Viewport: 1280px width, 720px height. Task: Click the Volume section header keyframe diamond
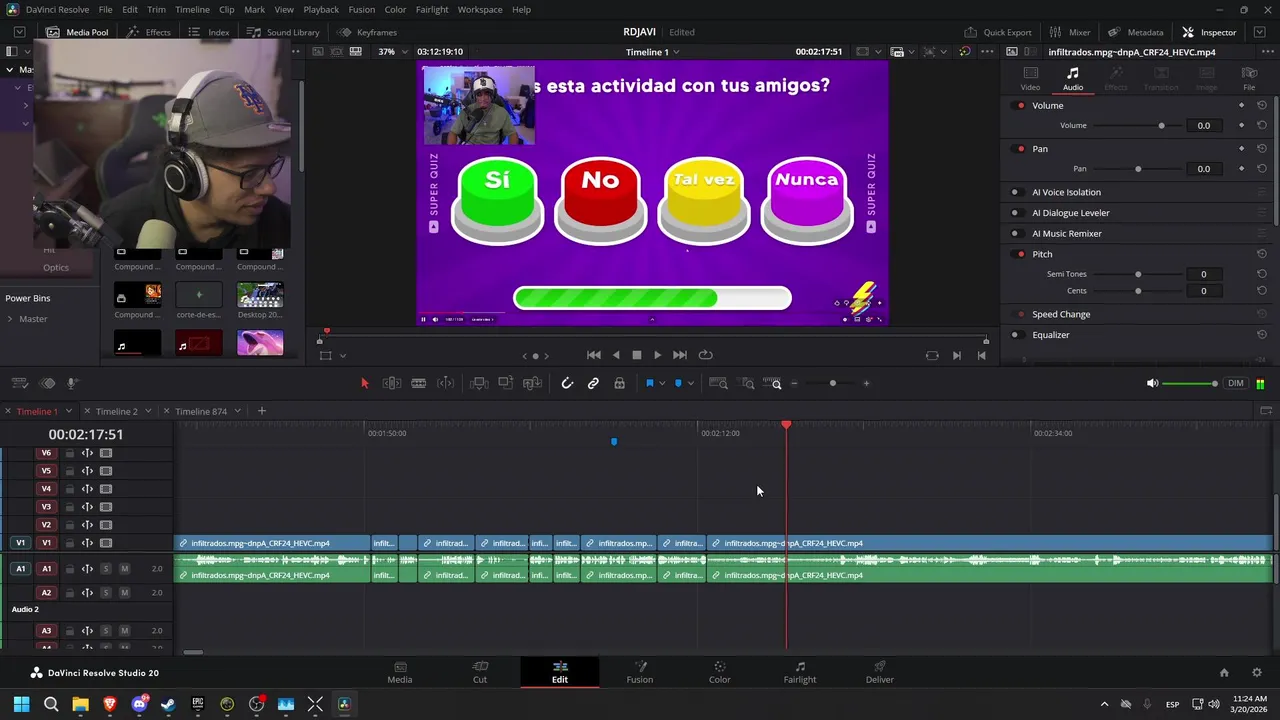(x=1242, y=105)
